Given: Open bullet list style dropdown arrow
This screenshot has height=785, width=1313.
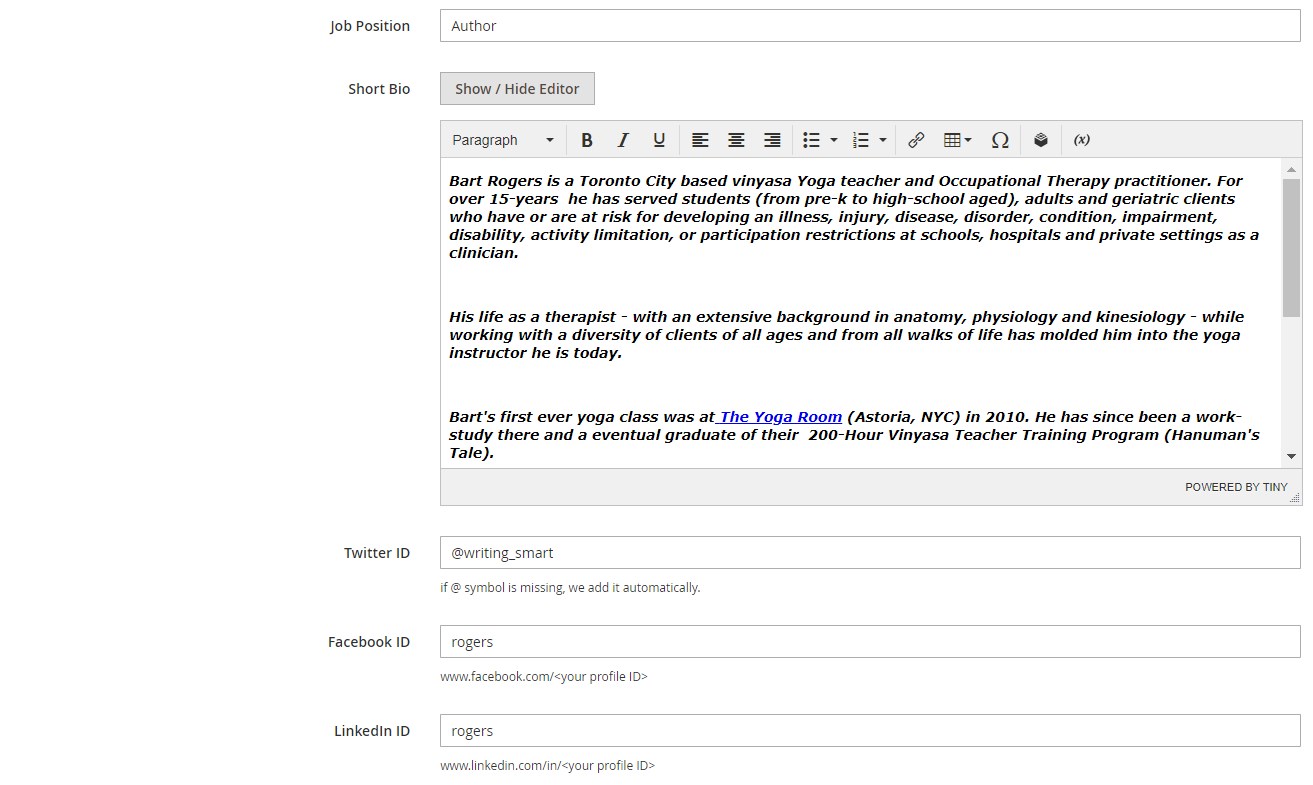Looking at the screenshot, I should (x=834, y=140).
